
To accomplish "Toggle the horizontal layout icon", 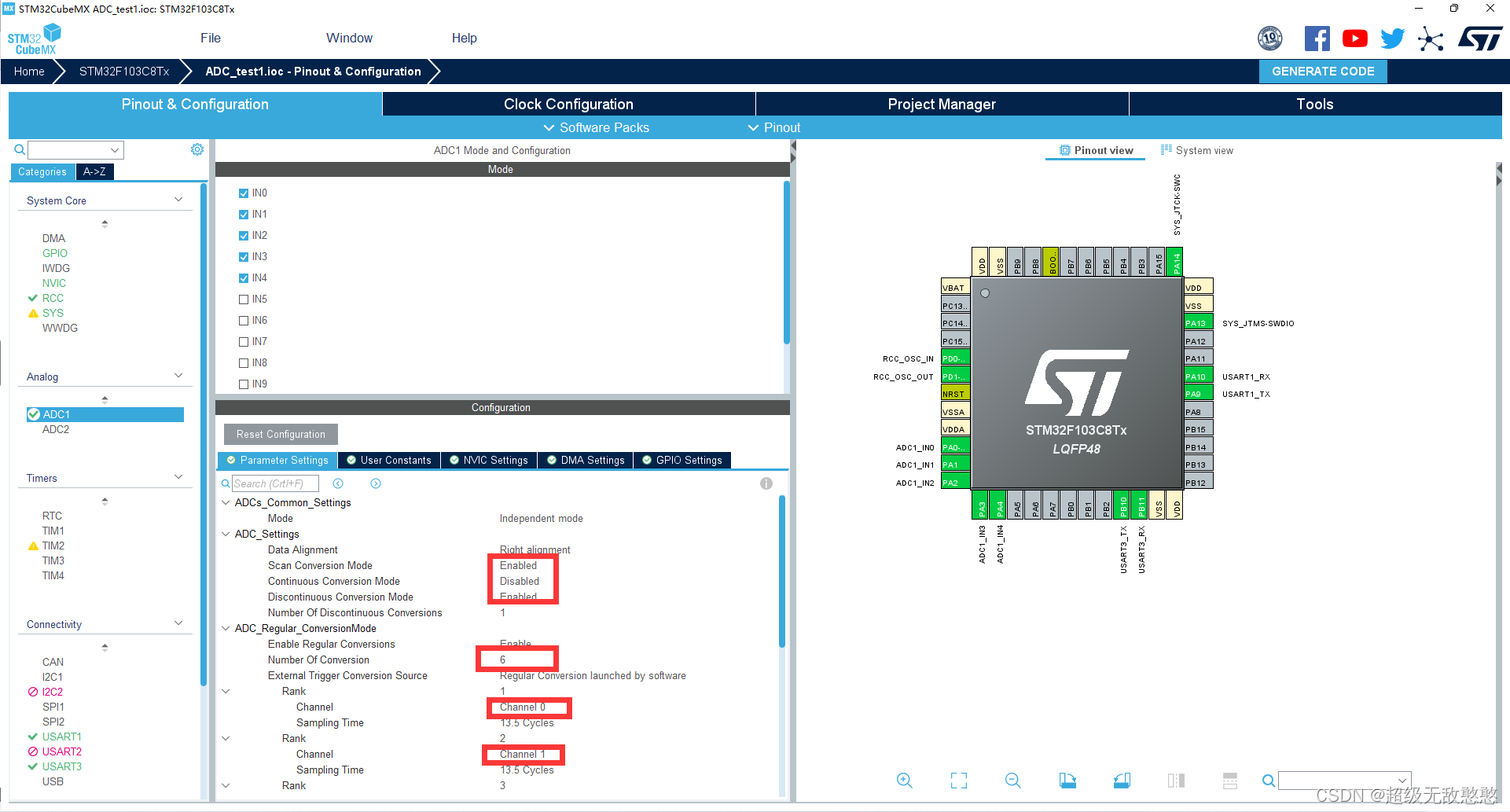I will click(x=1230, y=781).
